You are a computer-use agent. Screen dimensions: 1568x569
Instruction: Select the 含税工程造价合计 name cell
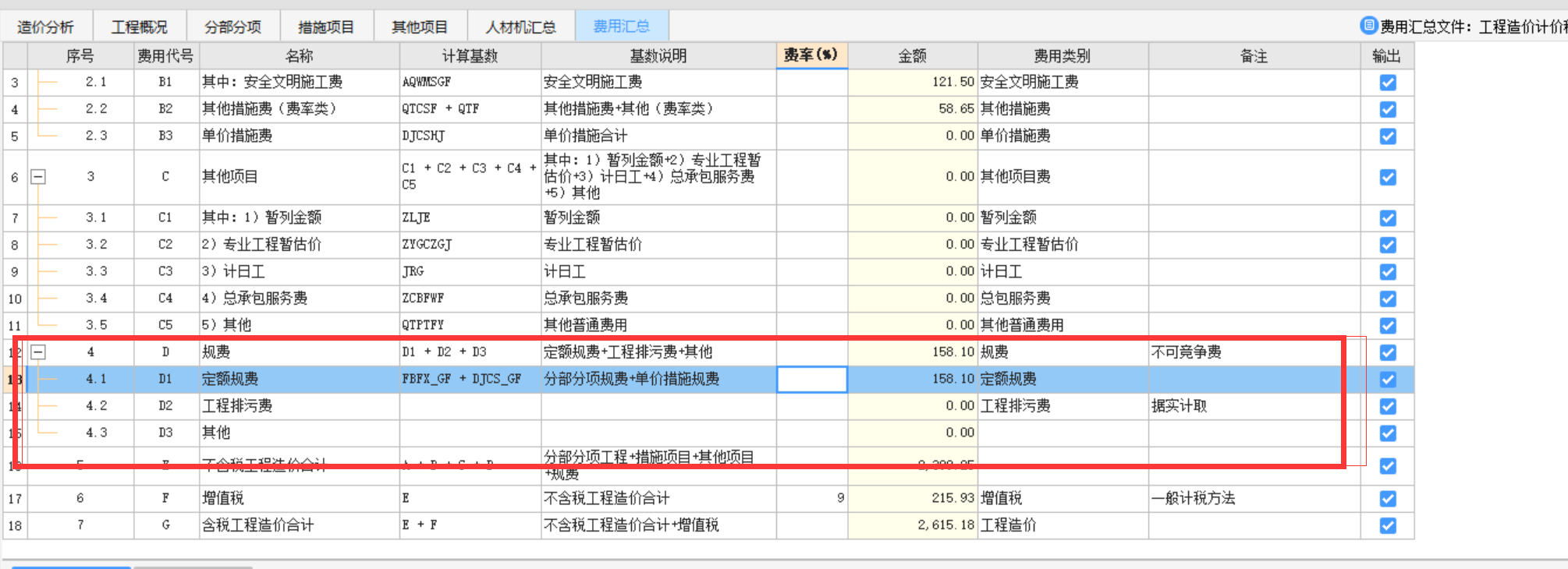pyautogui.click(x=300, y=525)
